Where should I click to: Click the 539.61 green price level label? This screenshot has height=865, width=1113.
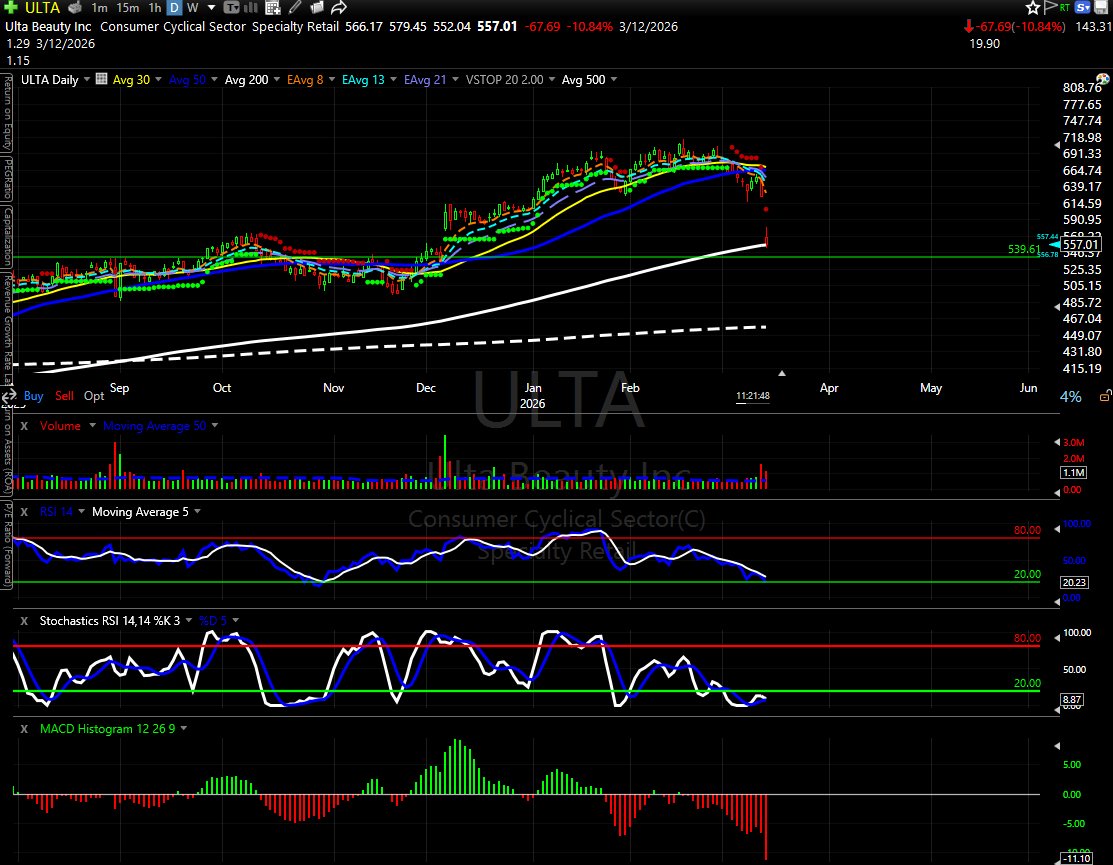pyautogui.click(x=1024, y=249)
